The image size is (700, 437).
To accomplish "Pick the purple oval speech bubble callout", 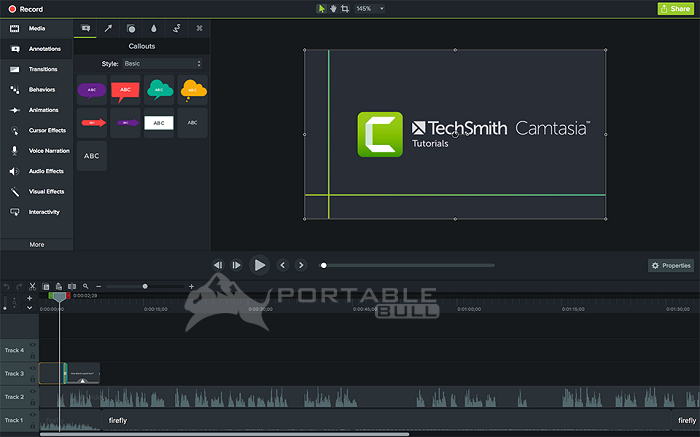I will pyautogui.click(x=92, y=90).
